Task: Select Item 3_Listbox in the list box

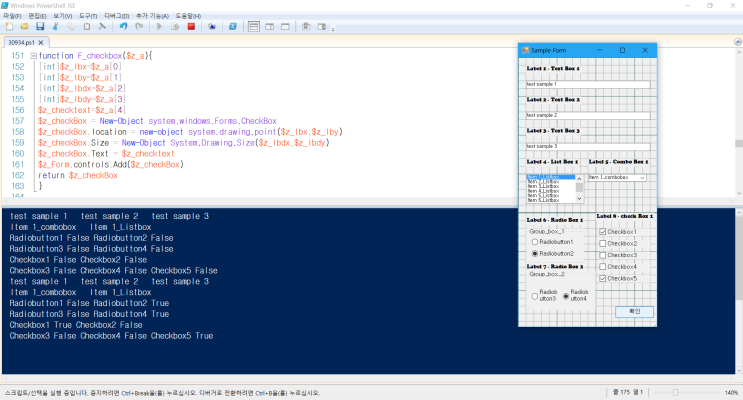Action: 551,186
